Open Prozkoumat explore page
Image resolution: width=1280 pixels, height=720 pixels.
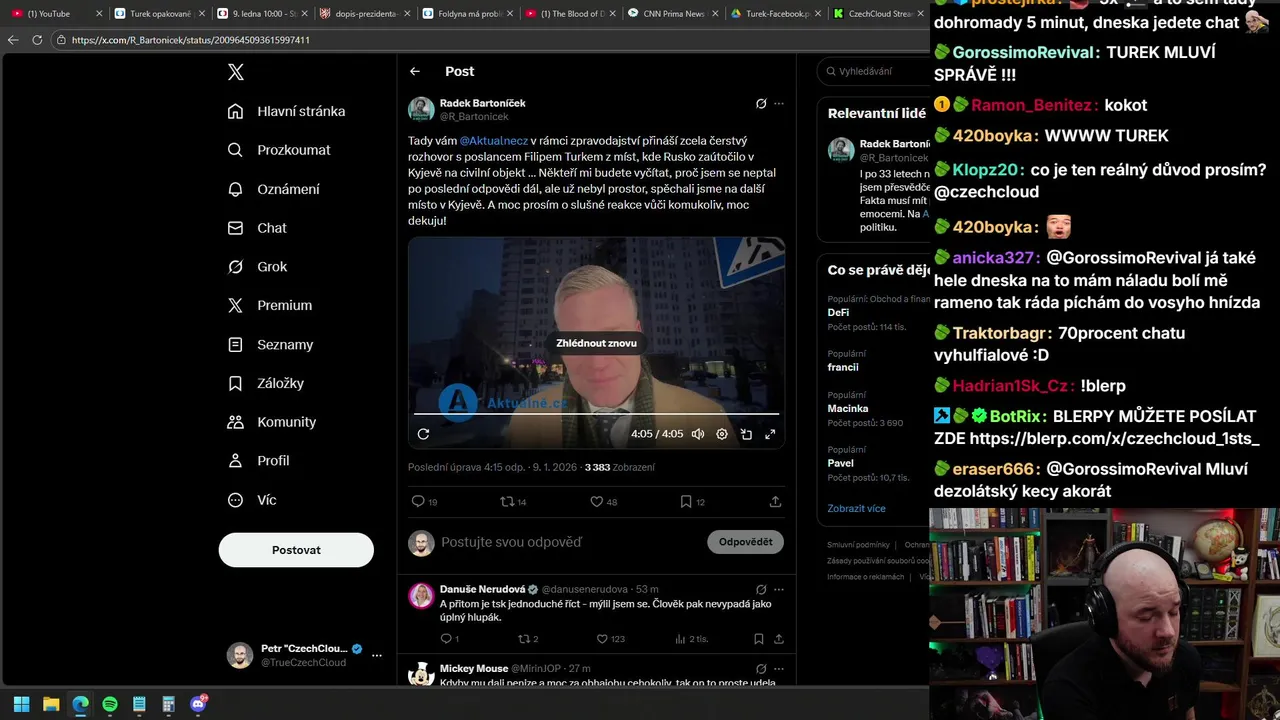point(278,150)
